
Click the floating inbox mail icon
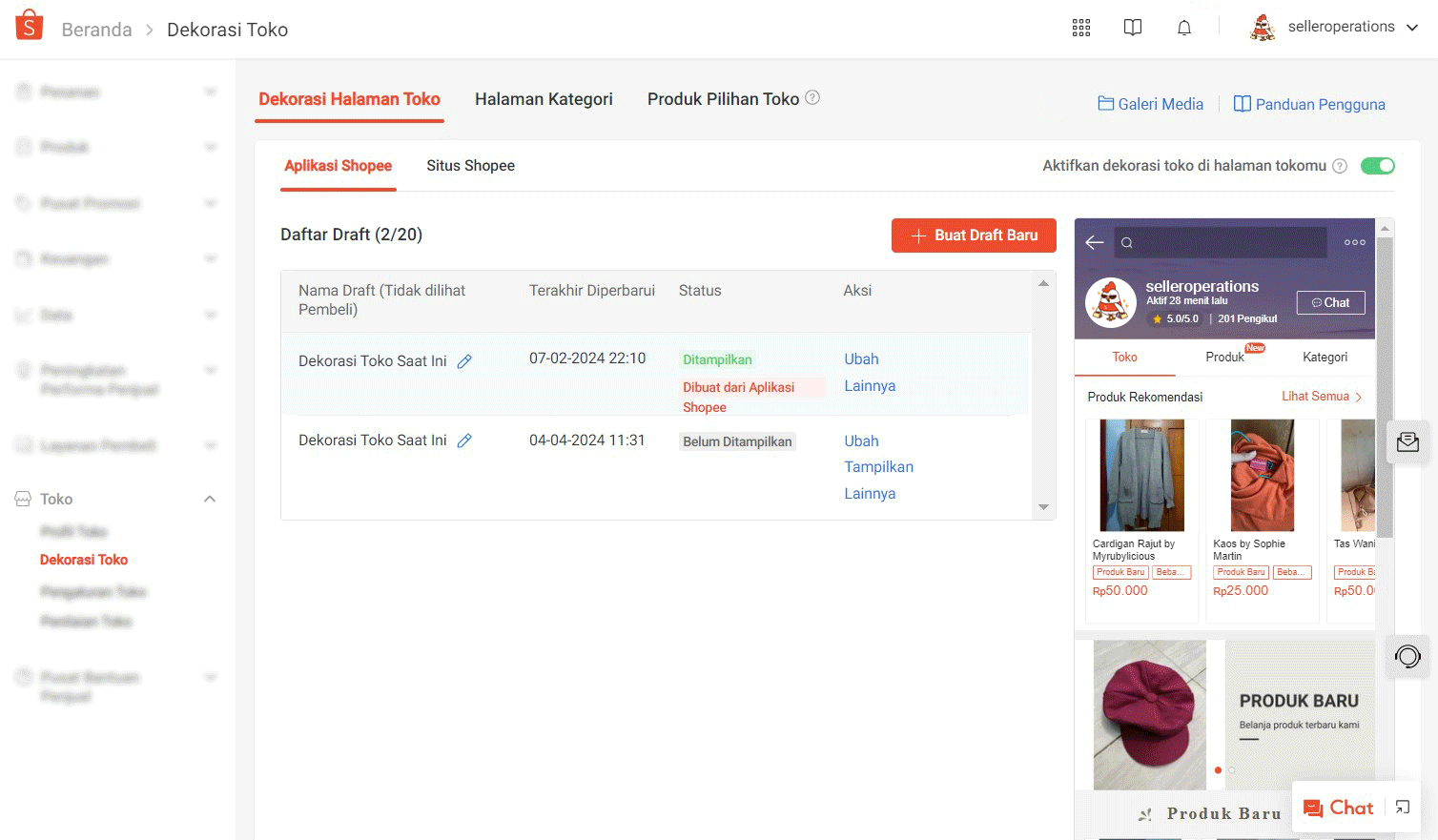[x=1407, y=442]
